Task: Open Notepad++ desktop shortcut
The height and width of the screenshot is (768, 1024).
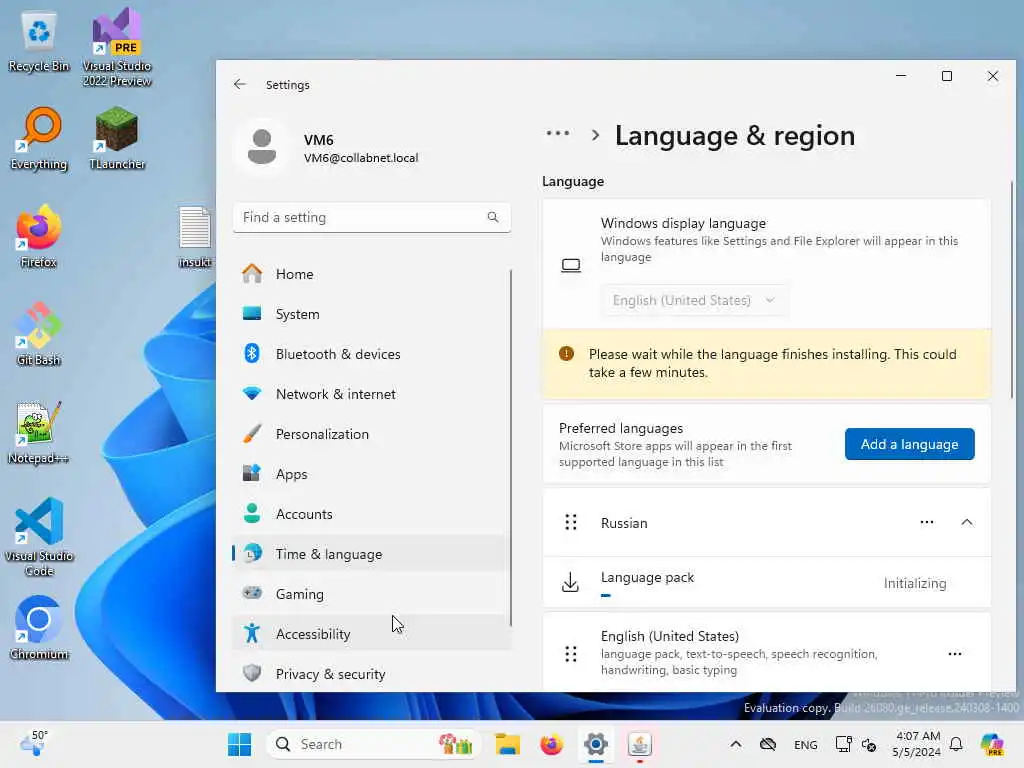Action: point(39,432)
